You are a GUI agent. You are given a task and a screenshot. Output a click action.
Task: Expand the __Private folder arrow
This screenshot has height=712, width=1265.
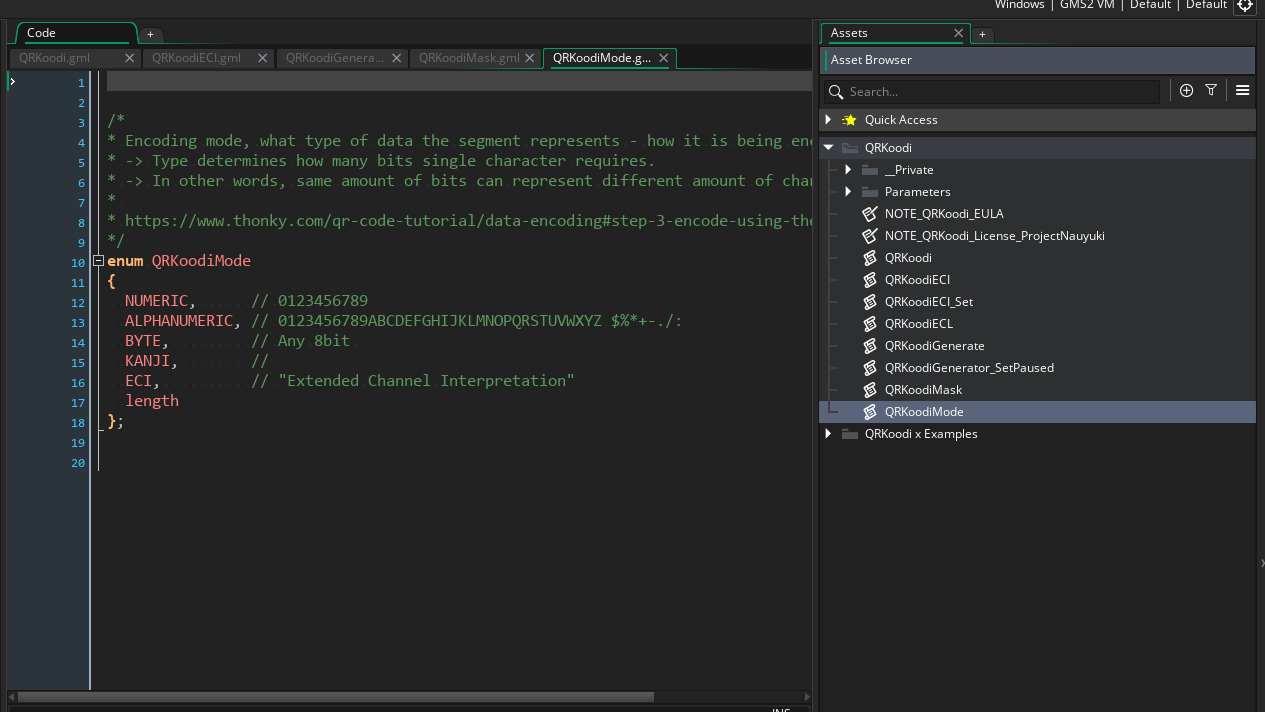(x=848, y=170)
